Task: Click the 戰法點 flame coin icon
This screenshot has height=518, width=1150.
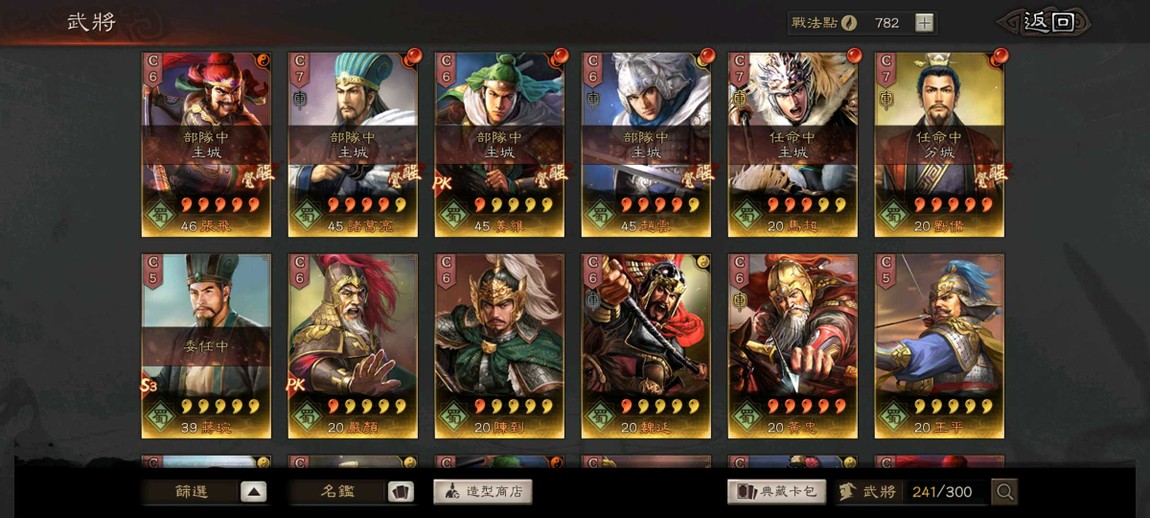Action: point(849,23)
